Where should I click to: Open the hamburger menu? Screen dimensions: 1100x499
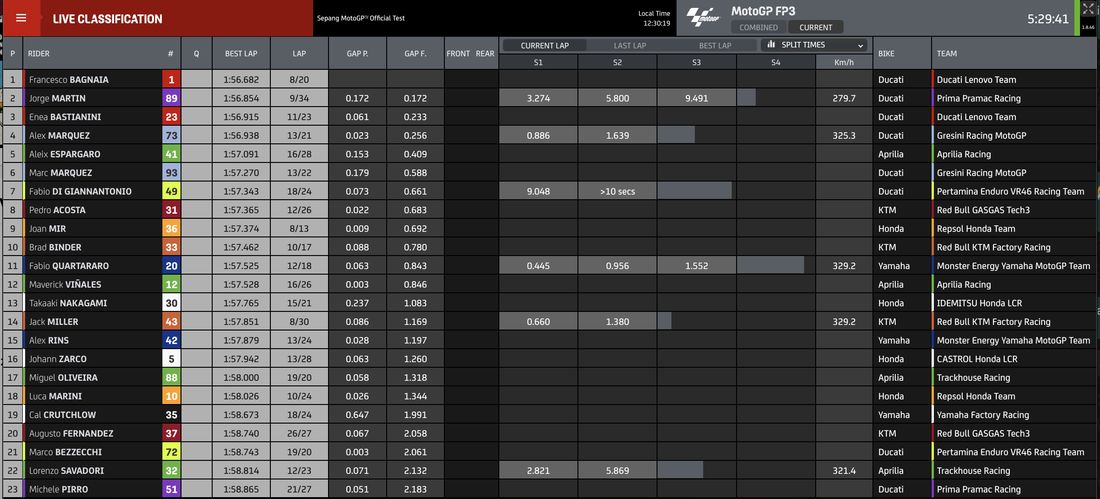click(x=21, y=18)
